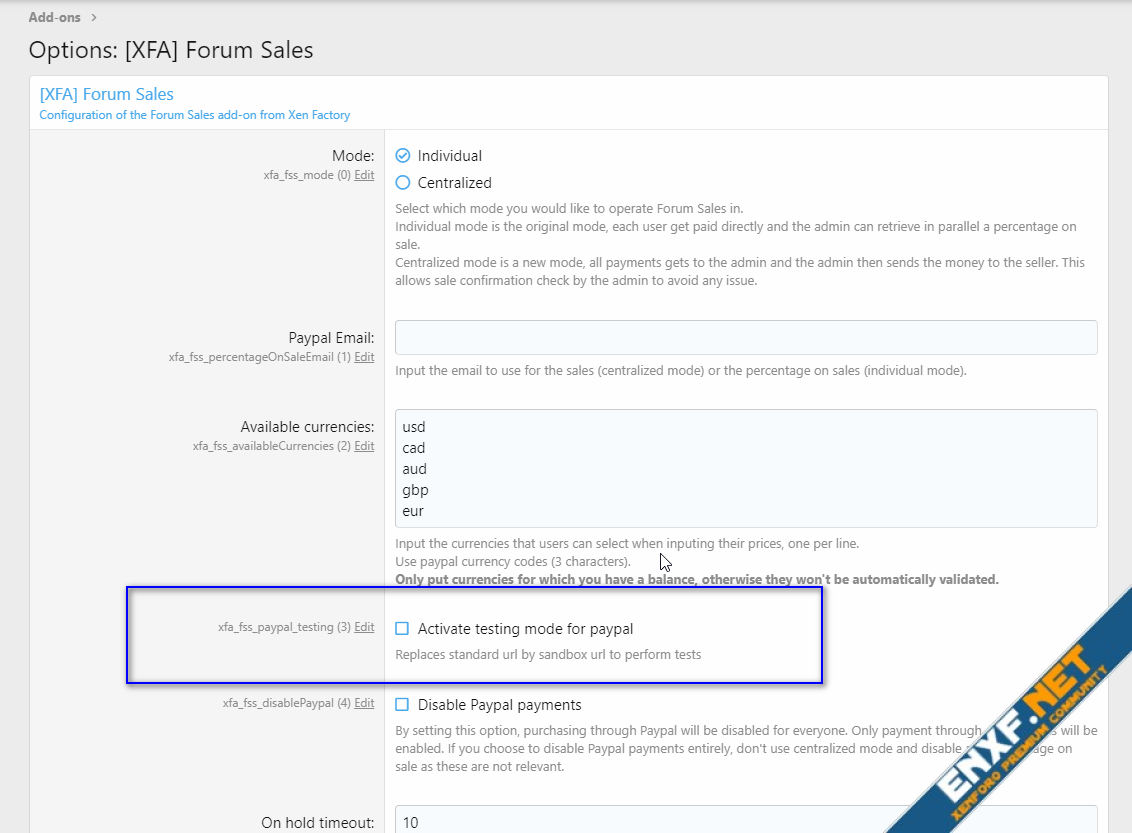This screenshot has height=833, width=1132.
Task: Click the Paypal Email label
Action: coord(331,338)
